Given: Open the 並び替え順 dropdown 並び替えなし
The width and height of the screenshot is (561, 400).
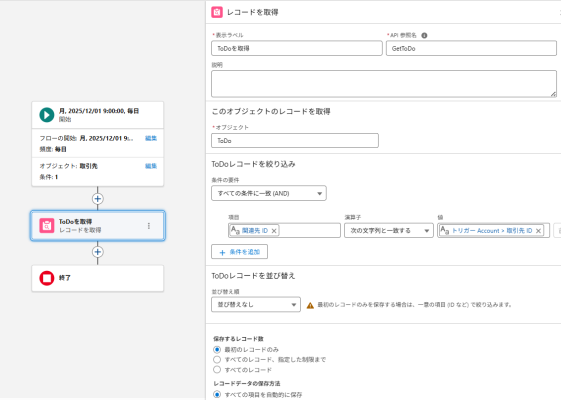Looking at the screenshot, I should [256, 305].
